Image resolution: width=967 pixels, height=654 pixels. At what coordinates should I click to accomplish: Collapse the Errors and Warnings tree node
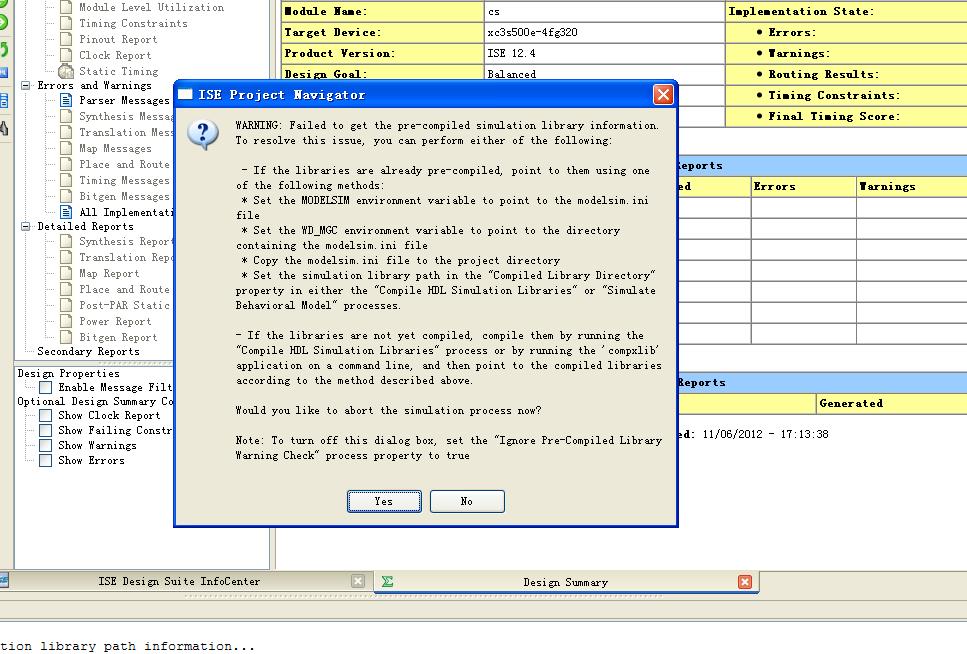[25, 85]
